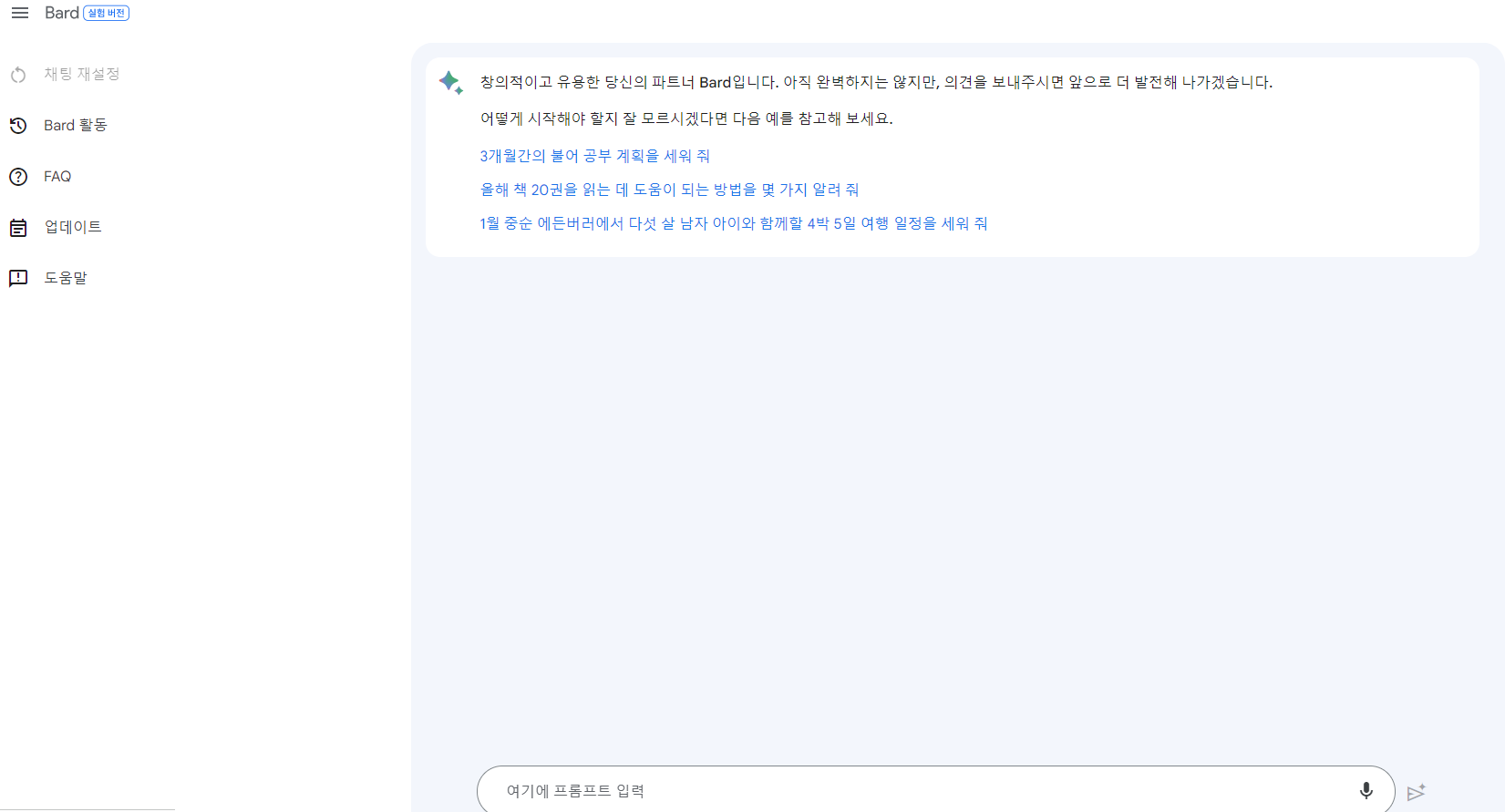Open Bard 활동 menu item
This screenshot has height=812, width=1505.
coord(75,125)
